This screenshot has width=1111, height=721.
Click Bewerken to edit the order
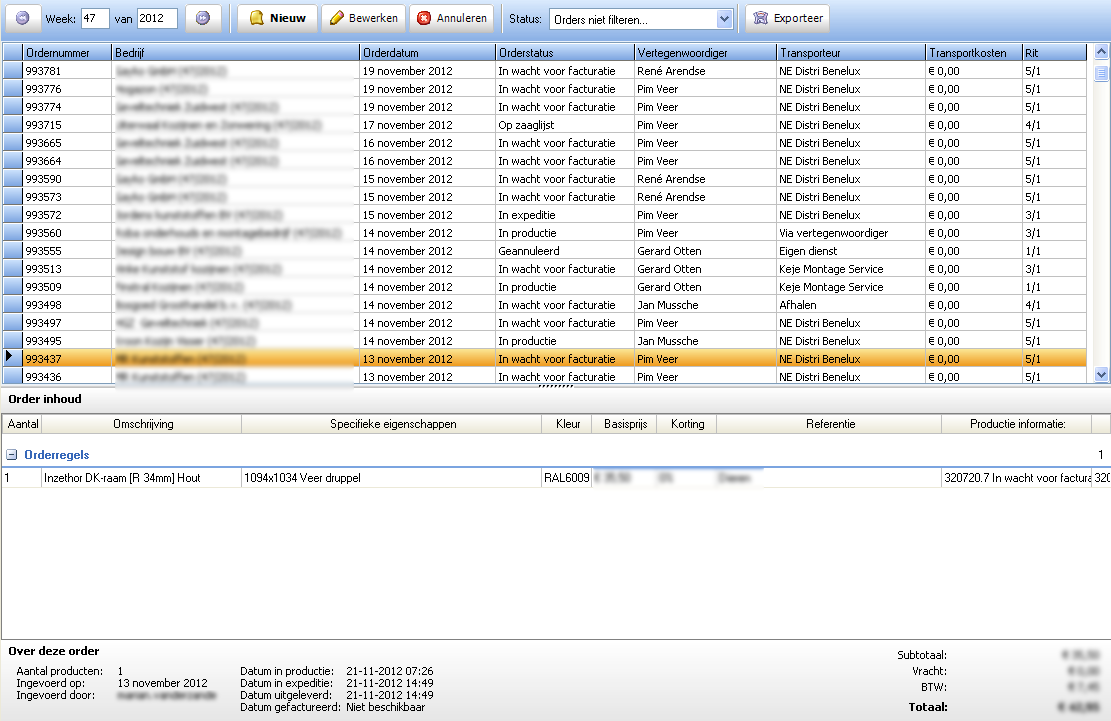pos(363,18)
